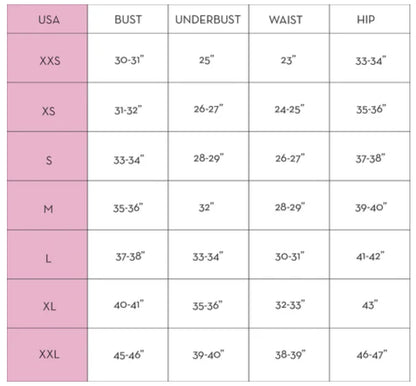Viewport: 416px width, 386px height.
Task: Select the XL size row label
Action: (x=49, y=306)
